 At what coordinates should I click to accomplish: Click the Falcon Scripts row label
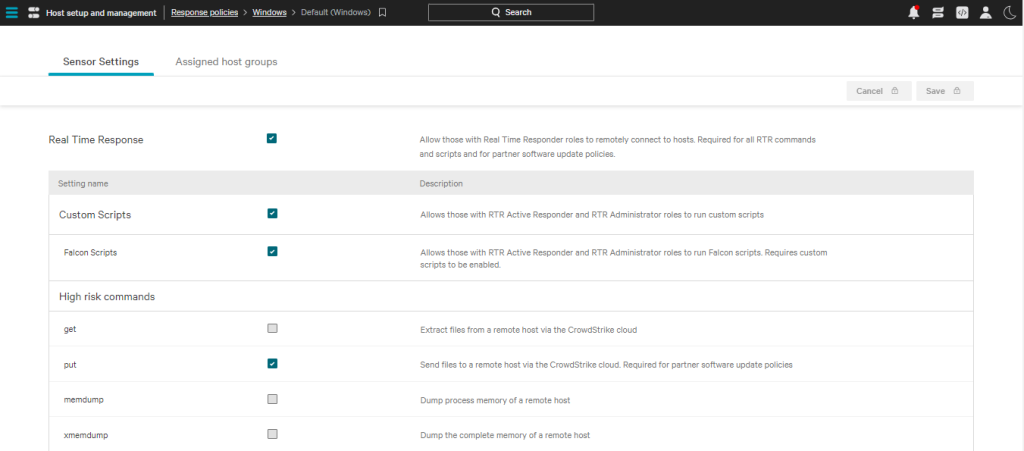pyautogui.click(x=91, y=253)
